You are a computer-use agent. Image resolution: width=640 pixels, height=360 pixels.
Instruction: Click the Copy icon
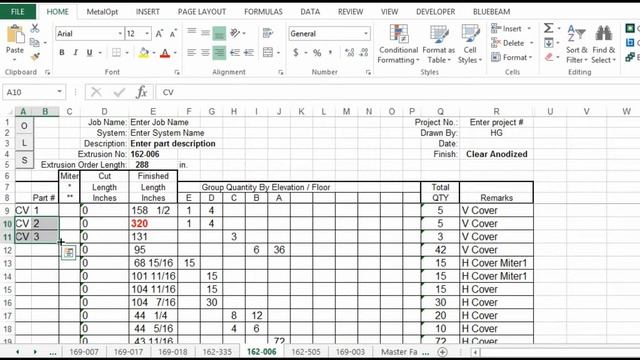coord(35,42)
